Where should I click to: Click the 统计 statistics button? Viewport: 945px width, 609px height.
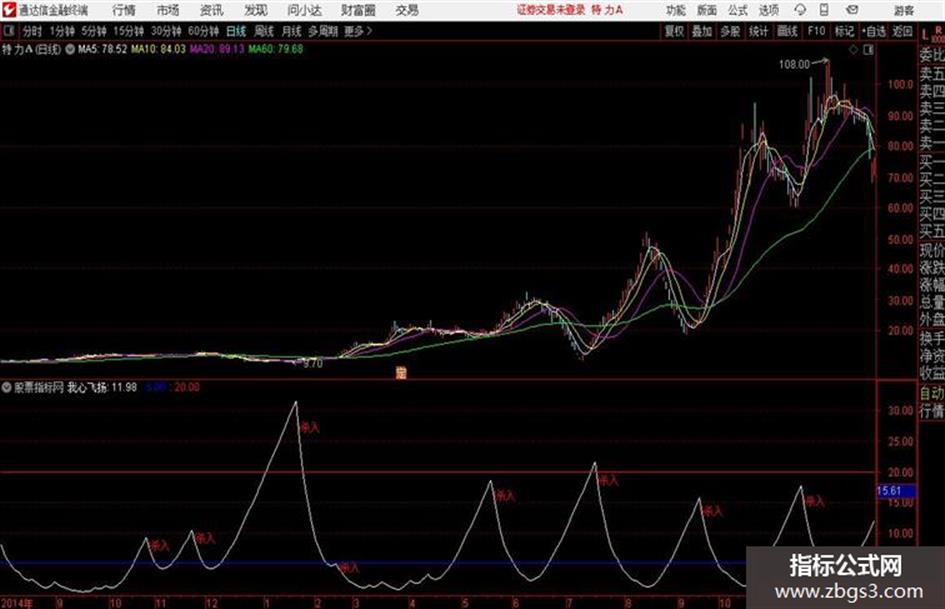coord(758,31)
